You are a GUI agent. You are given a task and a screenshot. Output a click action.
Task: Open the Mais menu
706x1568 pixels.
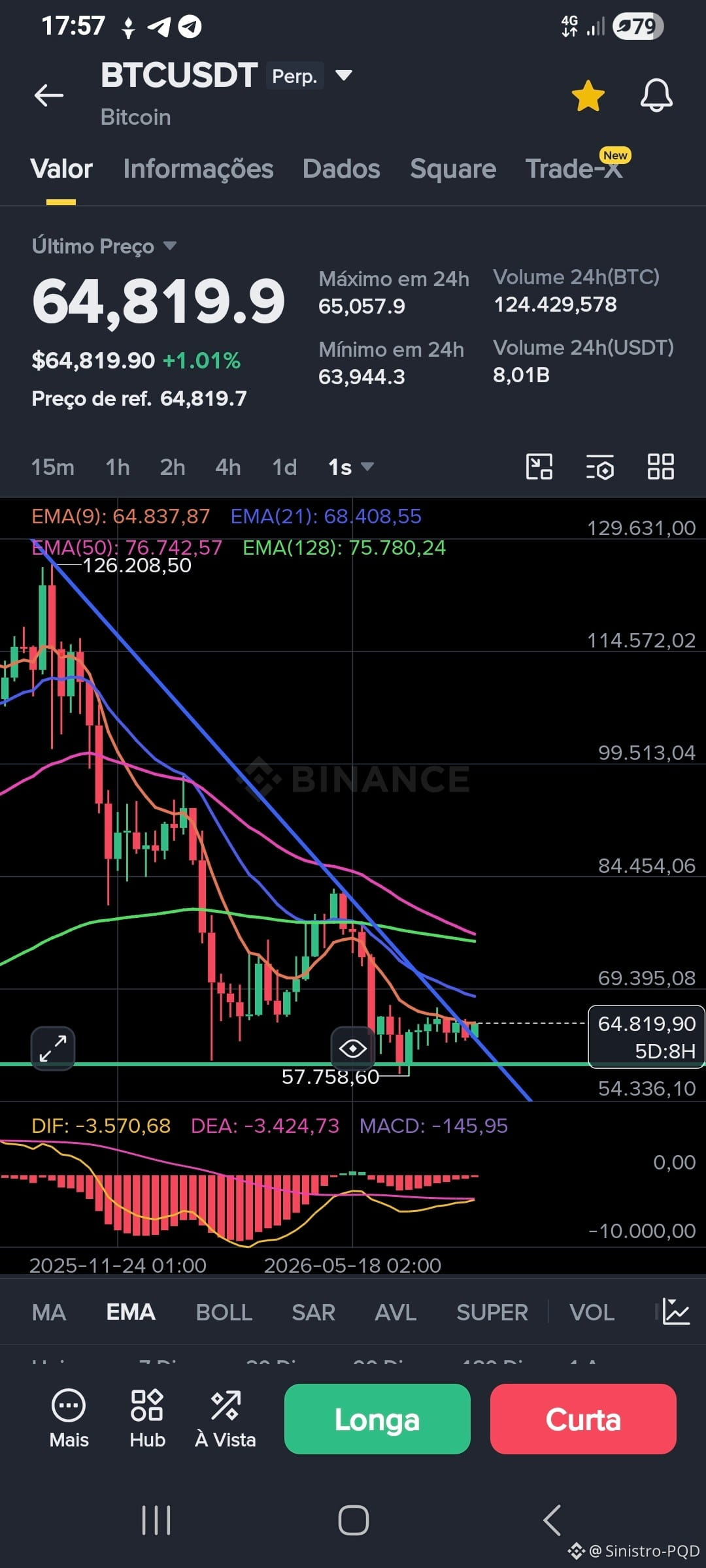tap(69, 1418)
